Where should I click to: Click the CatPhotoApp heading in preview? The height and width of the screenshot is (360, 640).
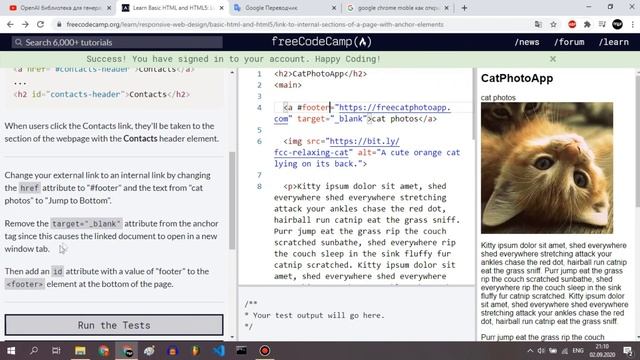tap(517, 78)
